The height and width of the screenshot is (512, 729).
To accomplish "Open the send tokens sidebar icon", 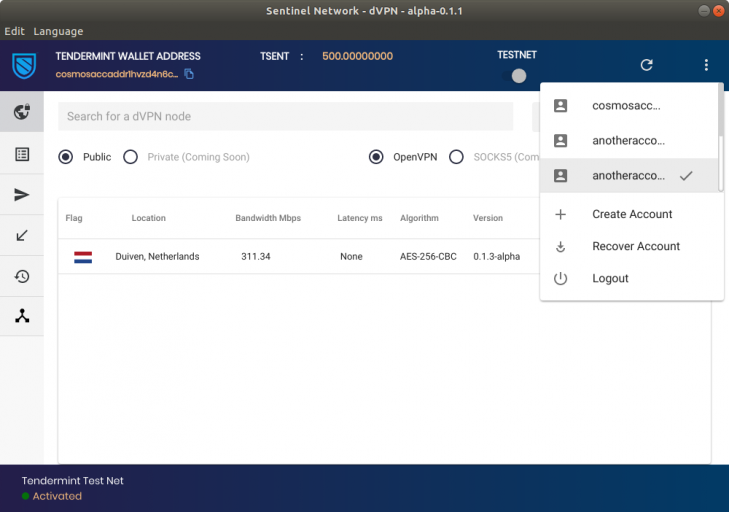I will (x=21, y=195).
